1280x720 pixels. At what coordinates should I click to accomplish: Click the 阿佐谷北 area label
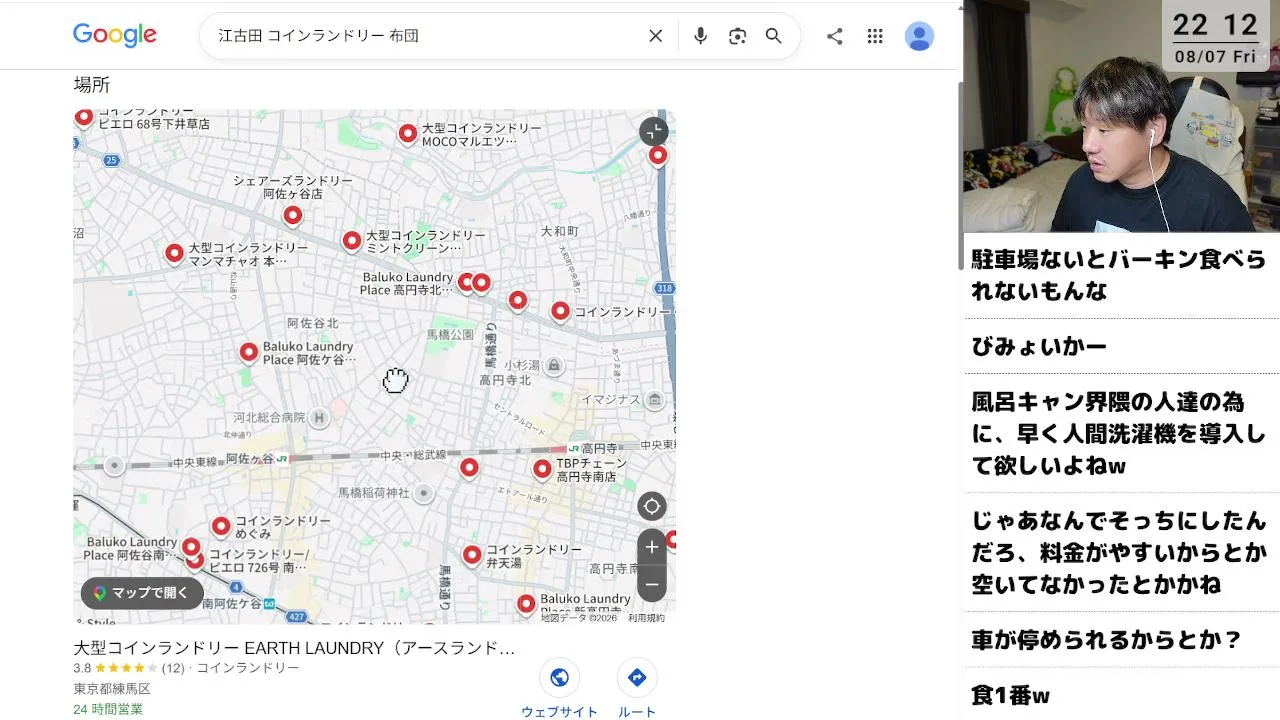tap(313, 323)
